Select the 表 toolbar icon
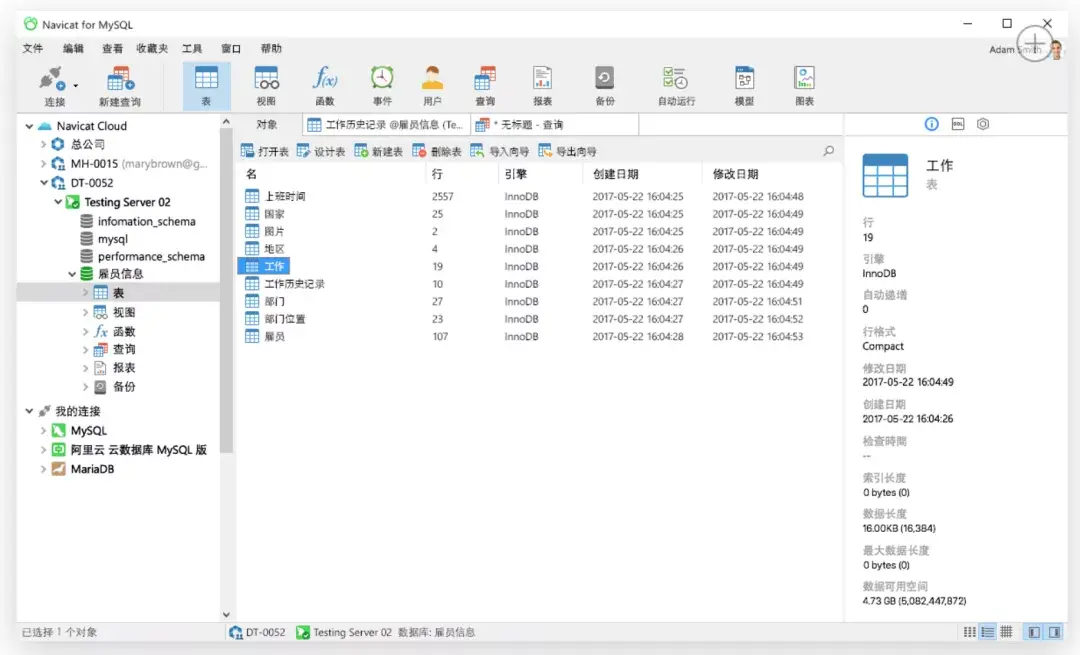The width and height of the screenshot is (1080, 655). (x=206, y=86)
